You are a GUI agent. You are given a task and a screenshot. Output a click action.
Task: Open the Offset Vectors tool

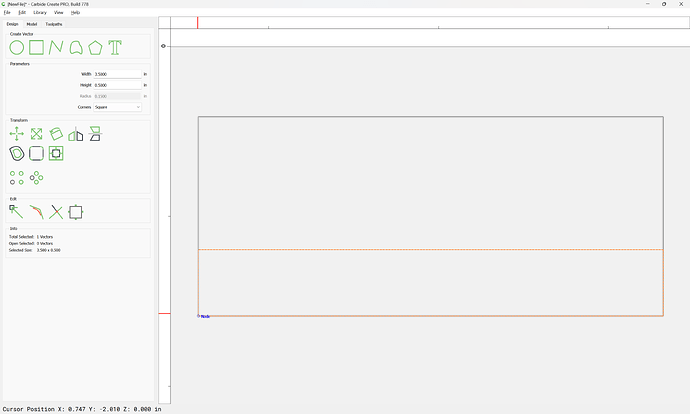[x=17, y=154]
